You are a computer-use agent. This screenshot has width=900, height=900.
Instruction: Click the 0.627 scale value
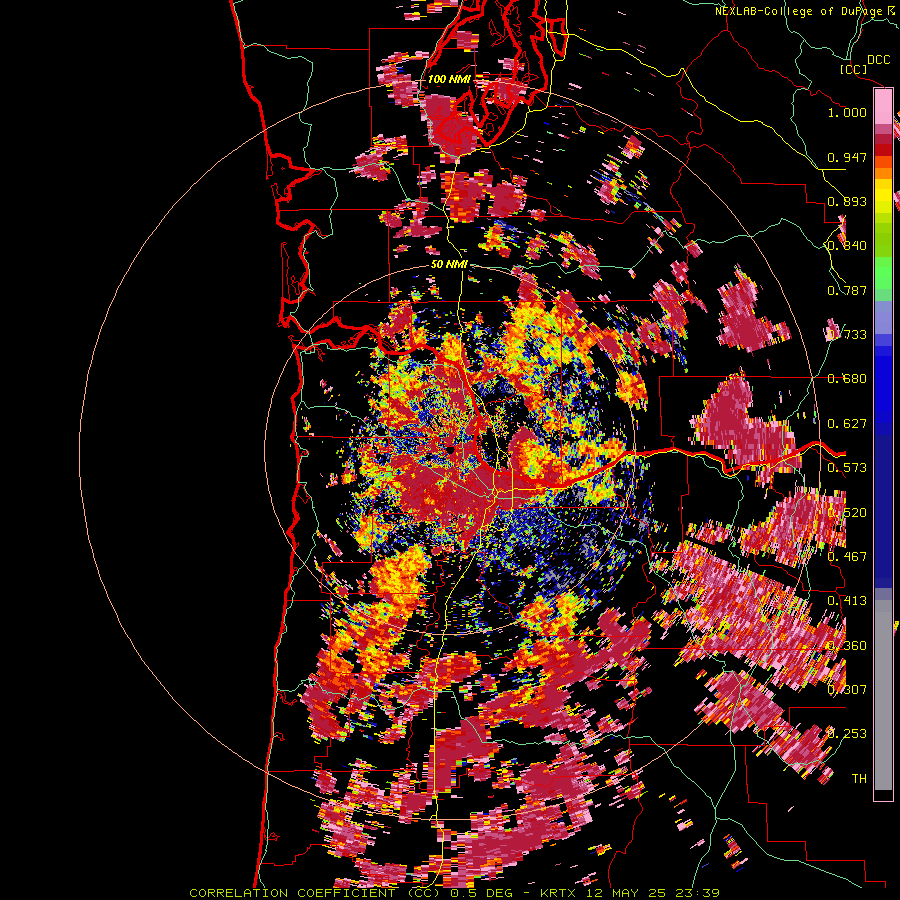pos(847,424)
